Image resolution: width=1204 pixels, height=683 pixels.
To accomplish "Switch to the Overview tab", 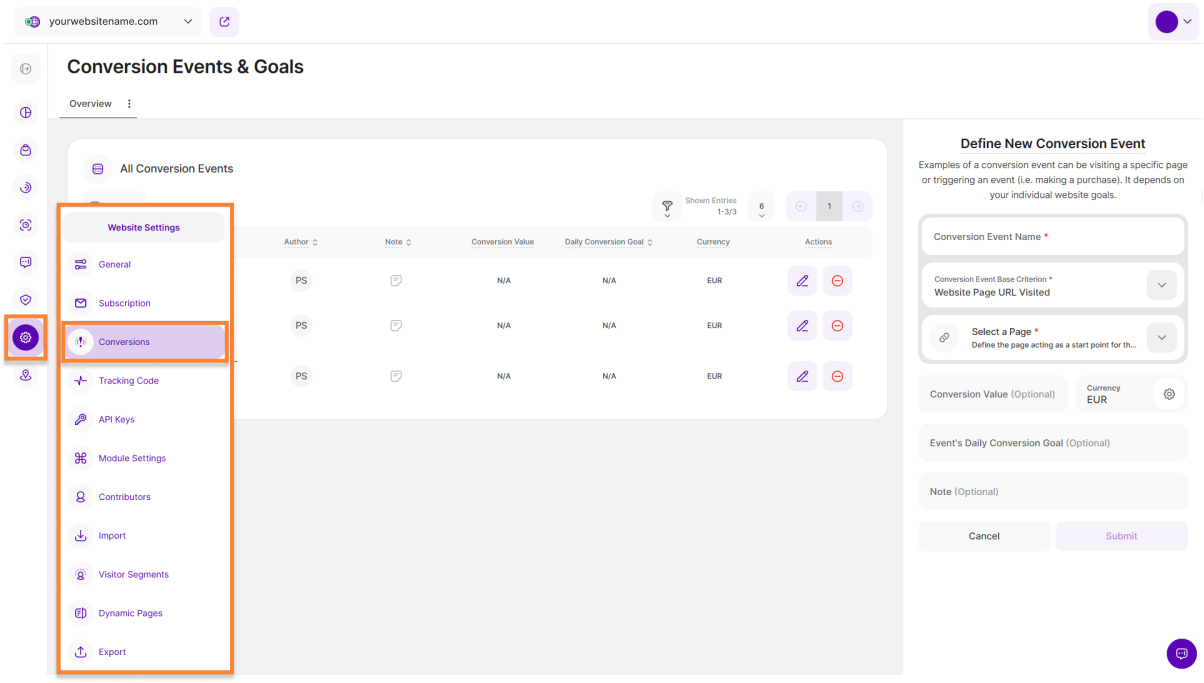I will click(90, 104).
